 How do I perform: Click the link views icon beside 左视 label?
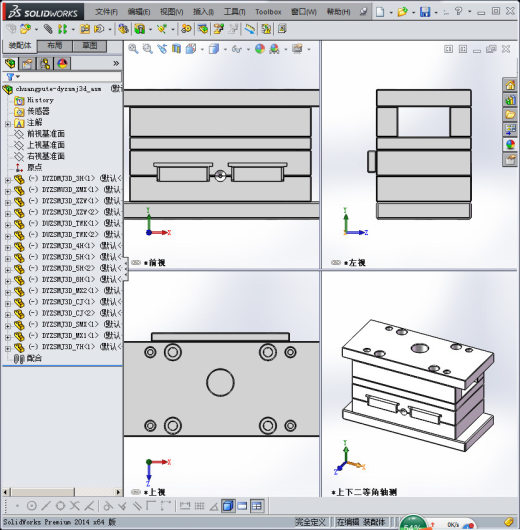pos(336,263)
